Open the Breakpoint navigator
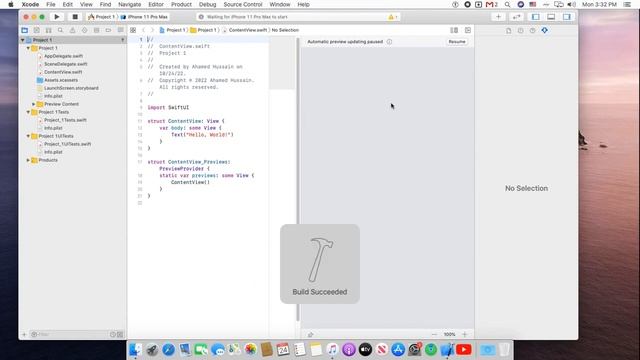This screenshot has height=360, width=640. click(x=108, y=30)
